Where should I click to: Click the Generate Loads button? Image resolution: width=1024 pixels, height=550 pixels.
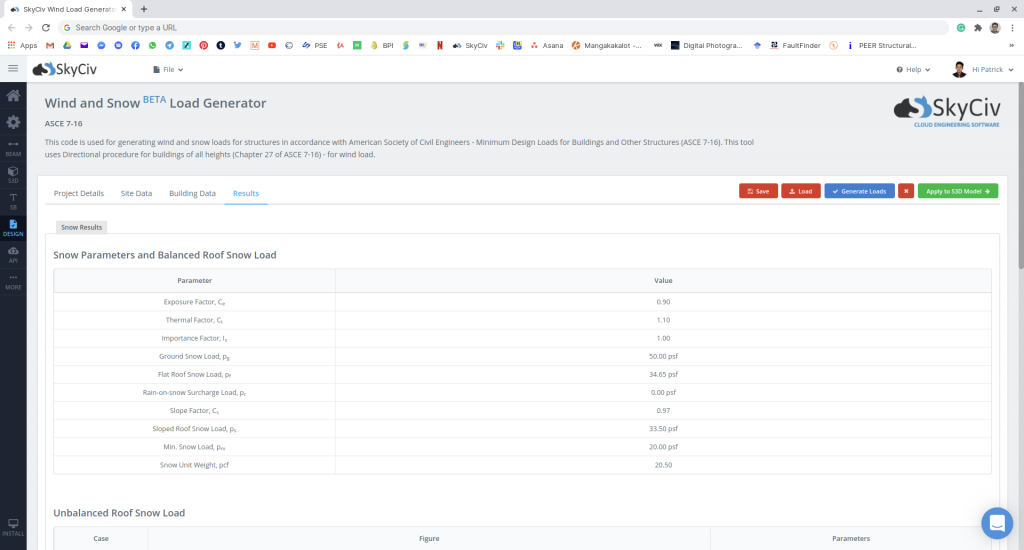pos(859,191)
